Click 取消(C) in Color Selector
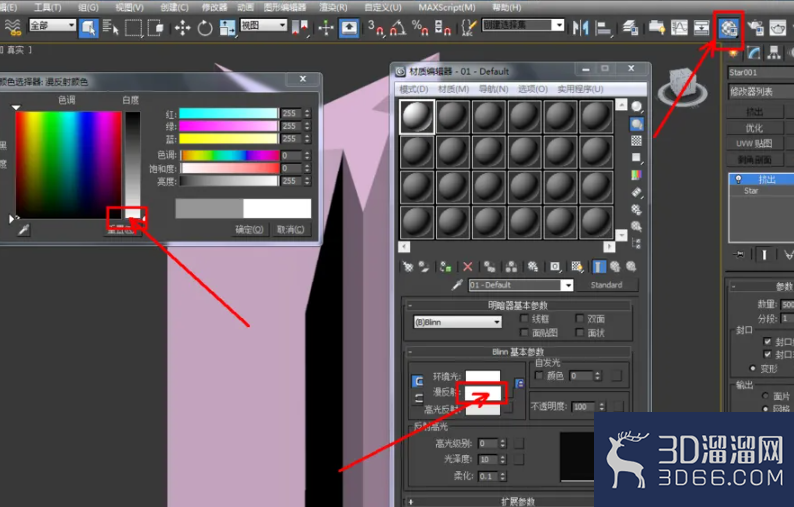The width and height of the screenshot is (794, 507). (x=291, y=229)
